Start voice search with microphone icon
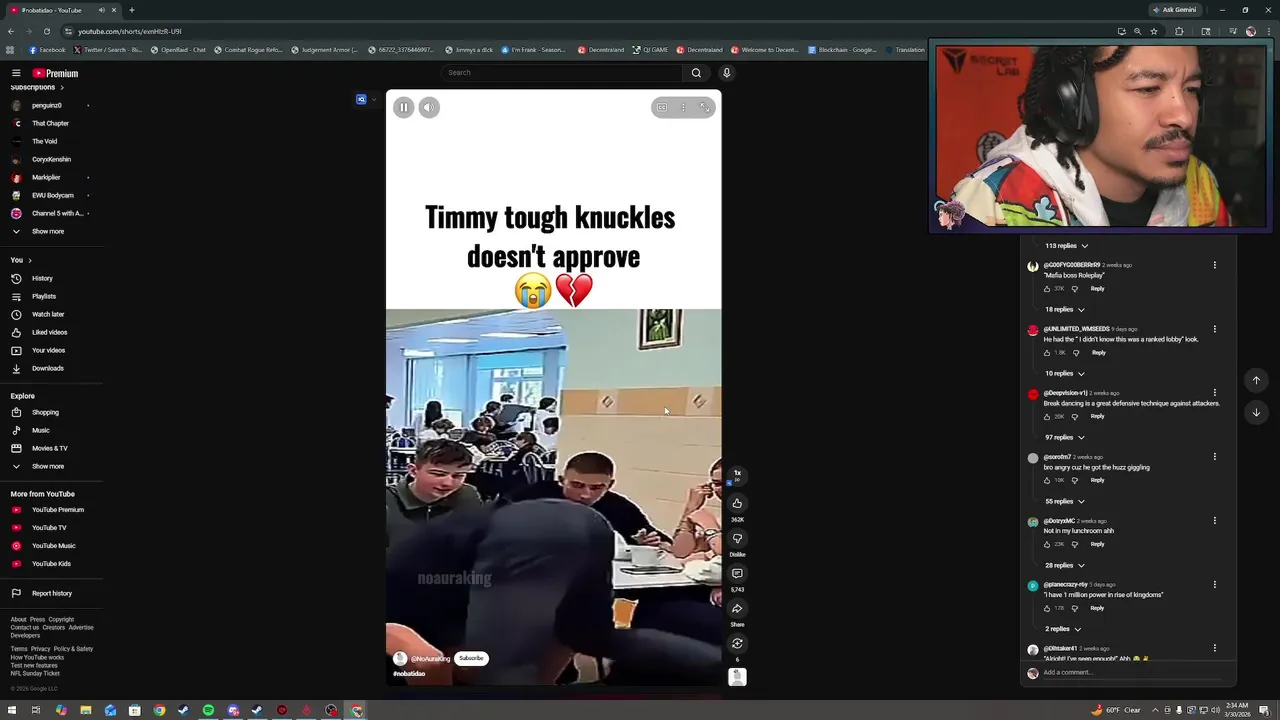 click(x=727, y=73)
